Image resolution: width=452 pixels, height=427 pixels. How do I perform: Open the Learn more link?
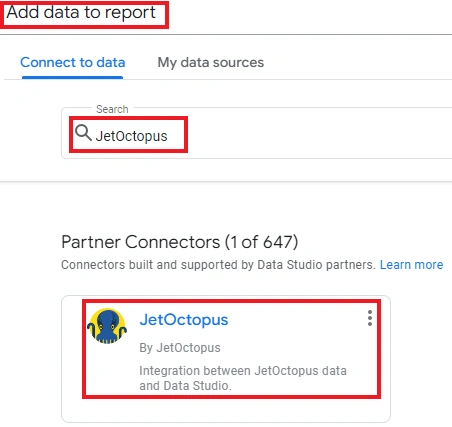tap(411, 265)
